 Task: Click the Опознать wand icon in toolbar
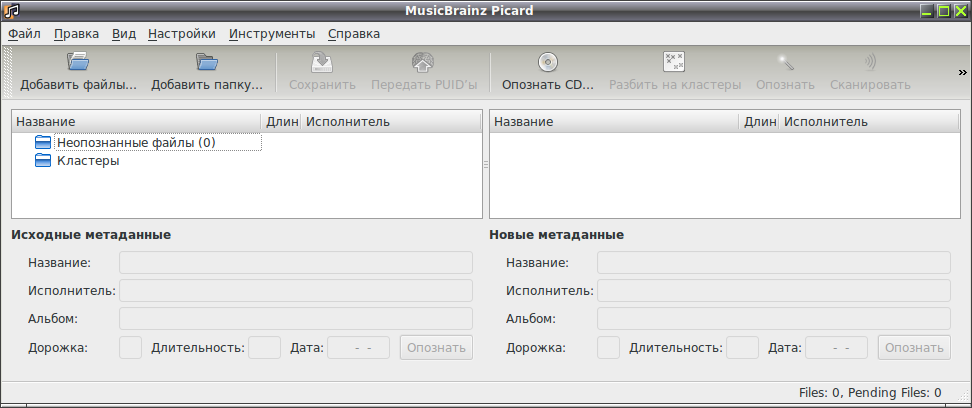(x=785, y=61)
